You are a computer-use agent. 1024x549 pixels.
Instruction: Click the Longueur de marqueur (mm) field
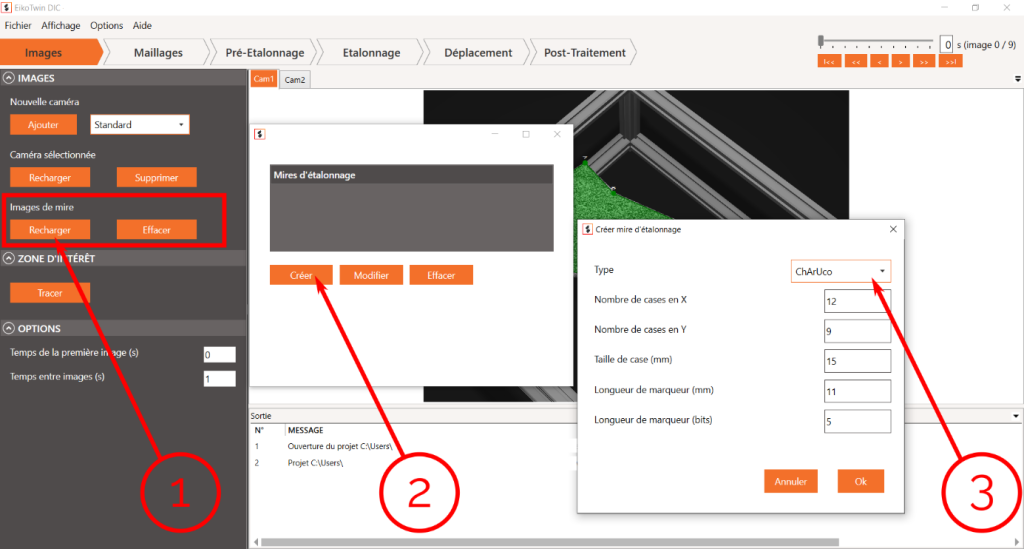click(857, 391)
